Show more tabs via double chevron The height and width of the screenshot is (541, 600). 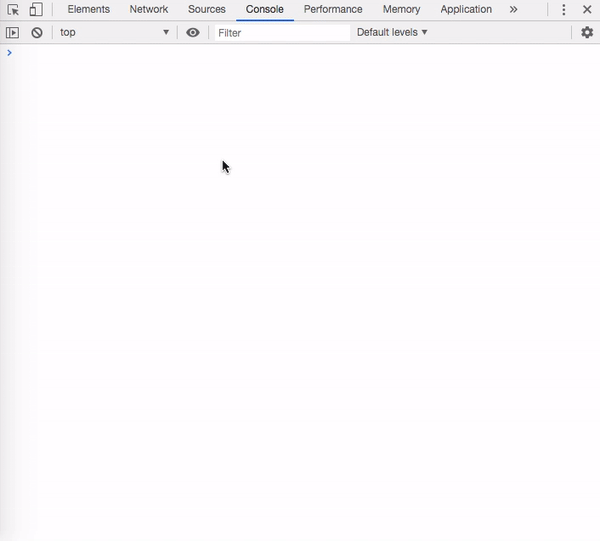pyautogui.click(x=513, y=10)
